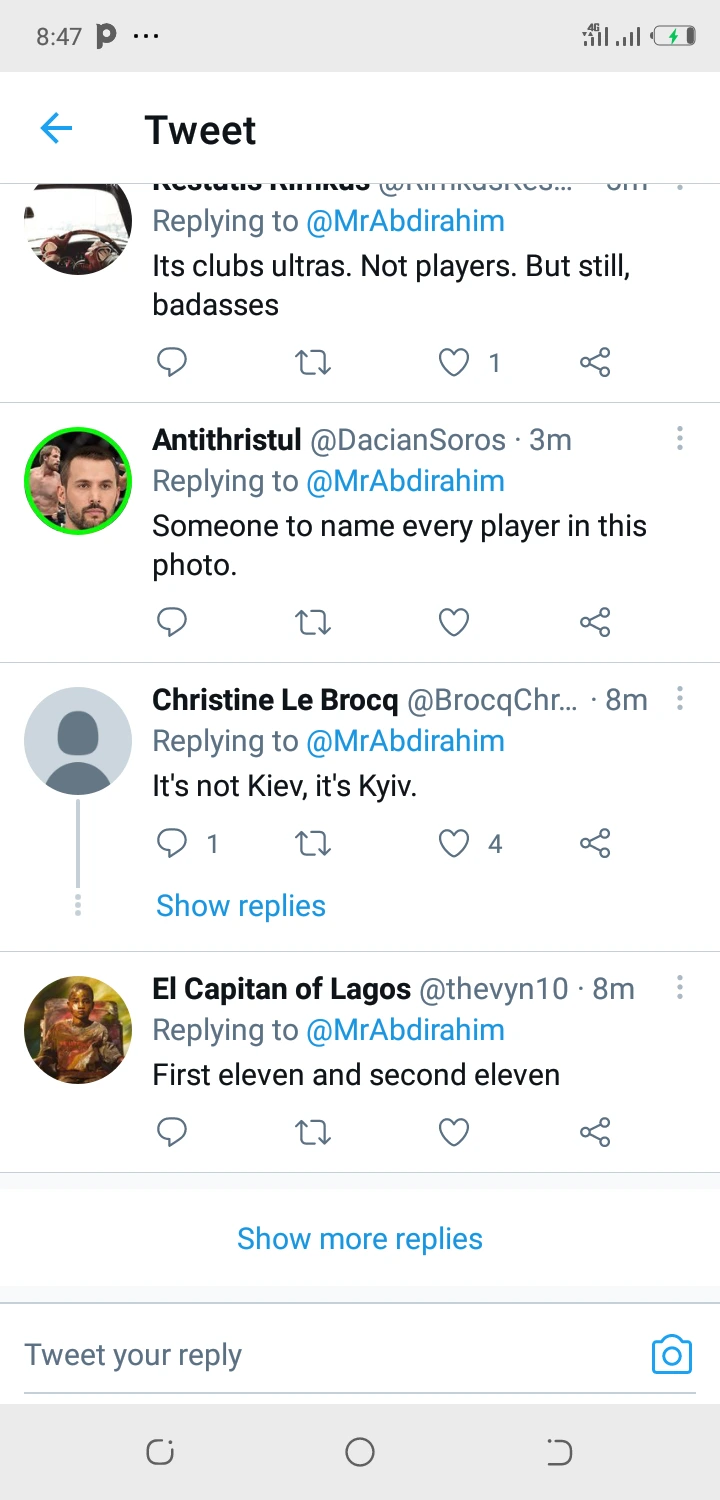Retweet Christine Le Brocq's Kyiv tweet
This screenshot has height=1500, width=720.
click(313, 844)
